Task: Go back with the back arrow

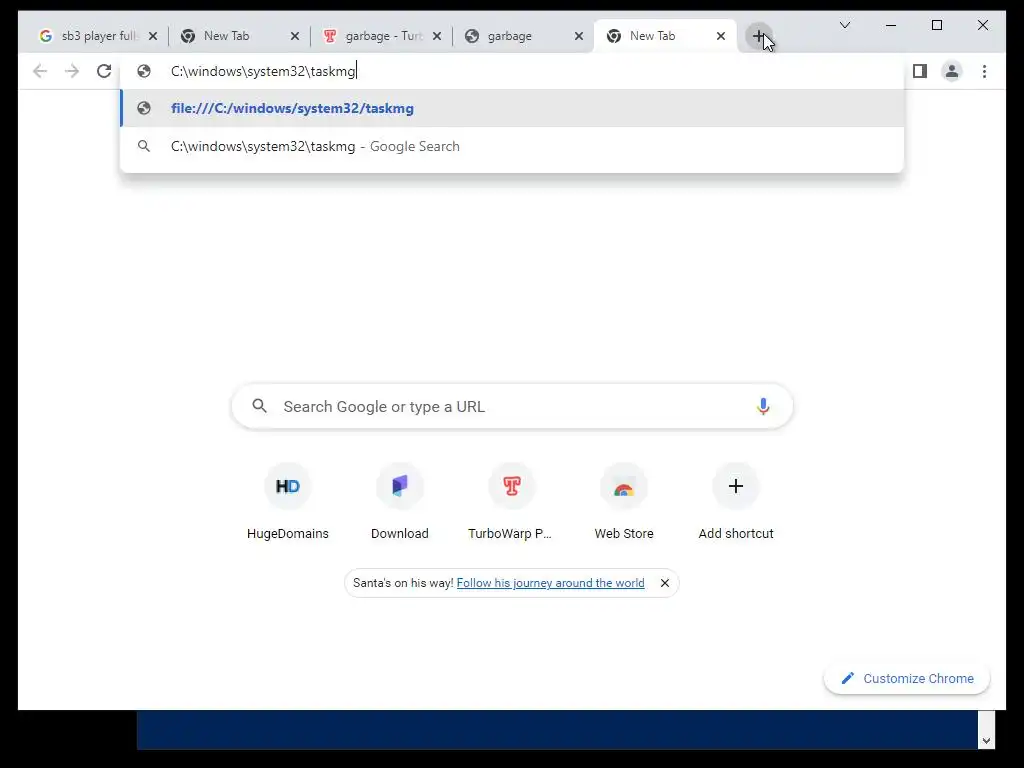Action: point(40,71)
